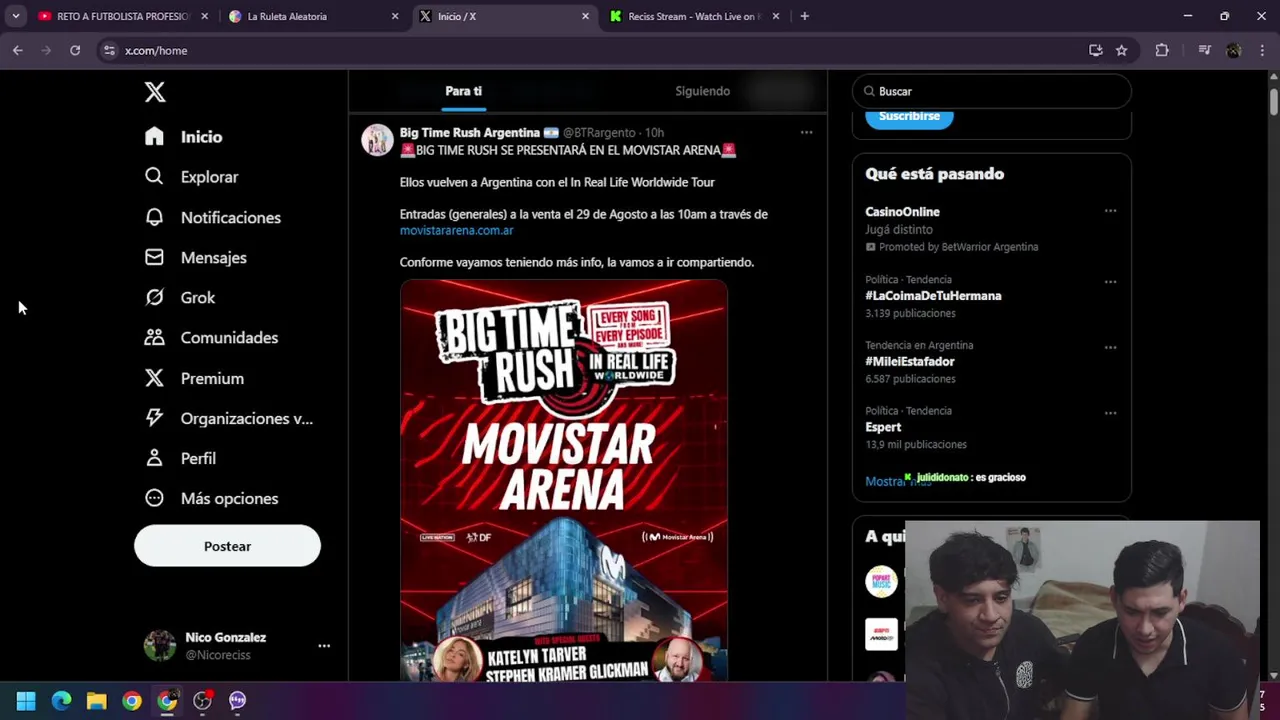Image resolution: width=1280 pixels, height=720 pixels.
Task: Open the browser profile avatar
Action: [1233, 50]
